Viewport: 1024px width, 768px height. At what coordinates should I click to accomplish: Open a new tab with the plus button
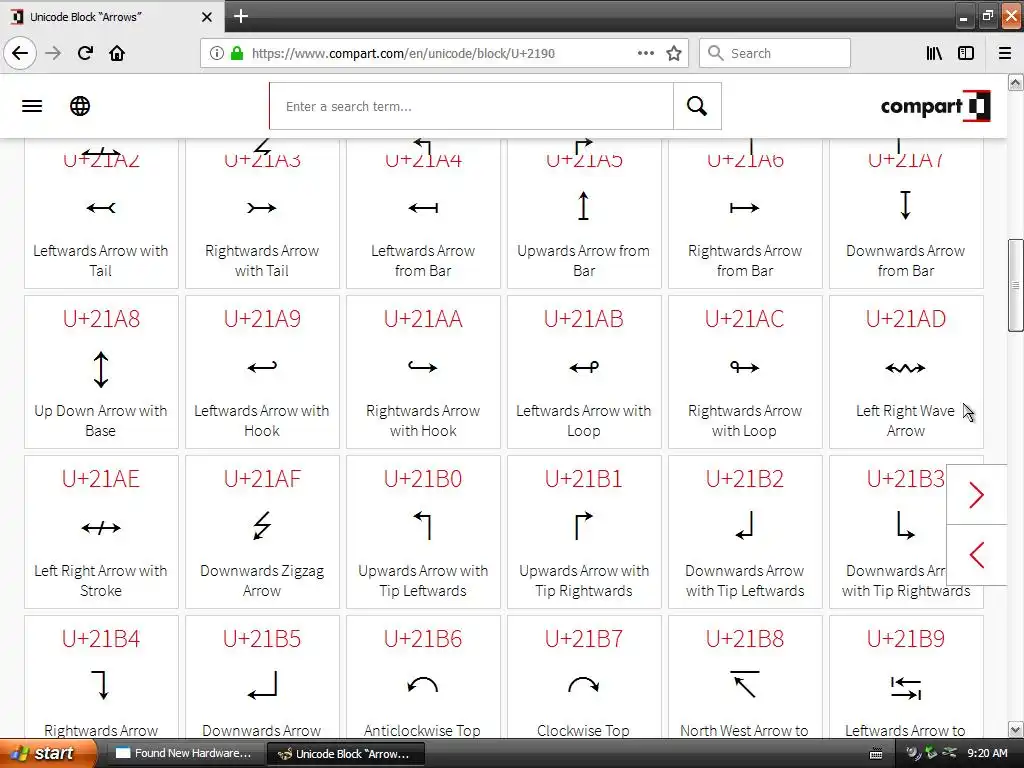coord(241,16)
